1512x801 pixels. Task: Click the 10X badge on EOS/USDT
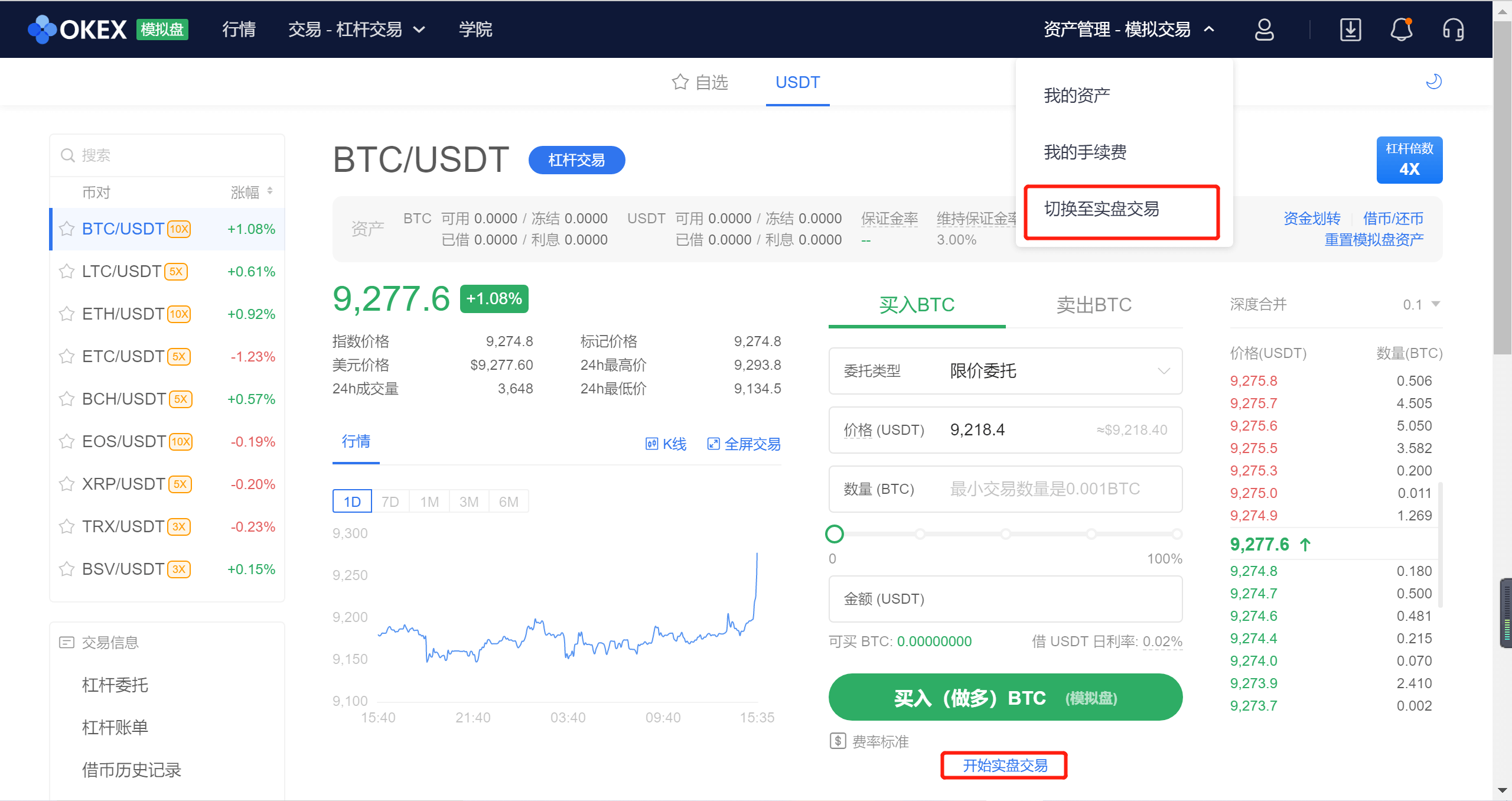[x=181, y=442]
